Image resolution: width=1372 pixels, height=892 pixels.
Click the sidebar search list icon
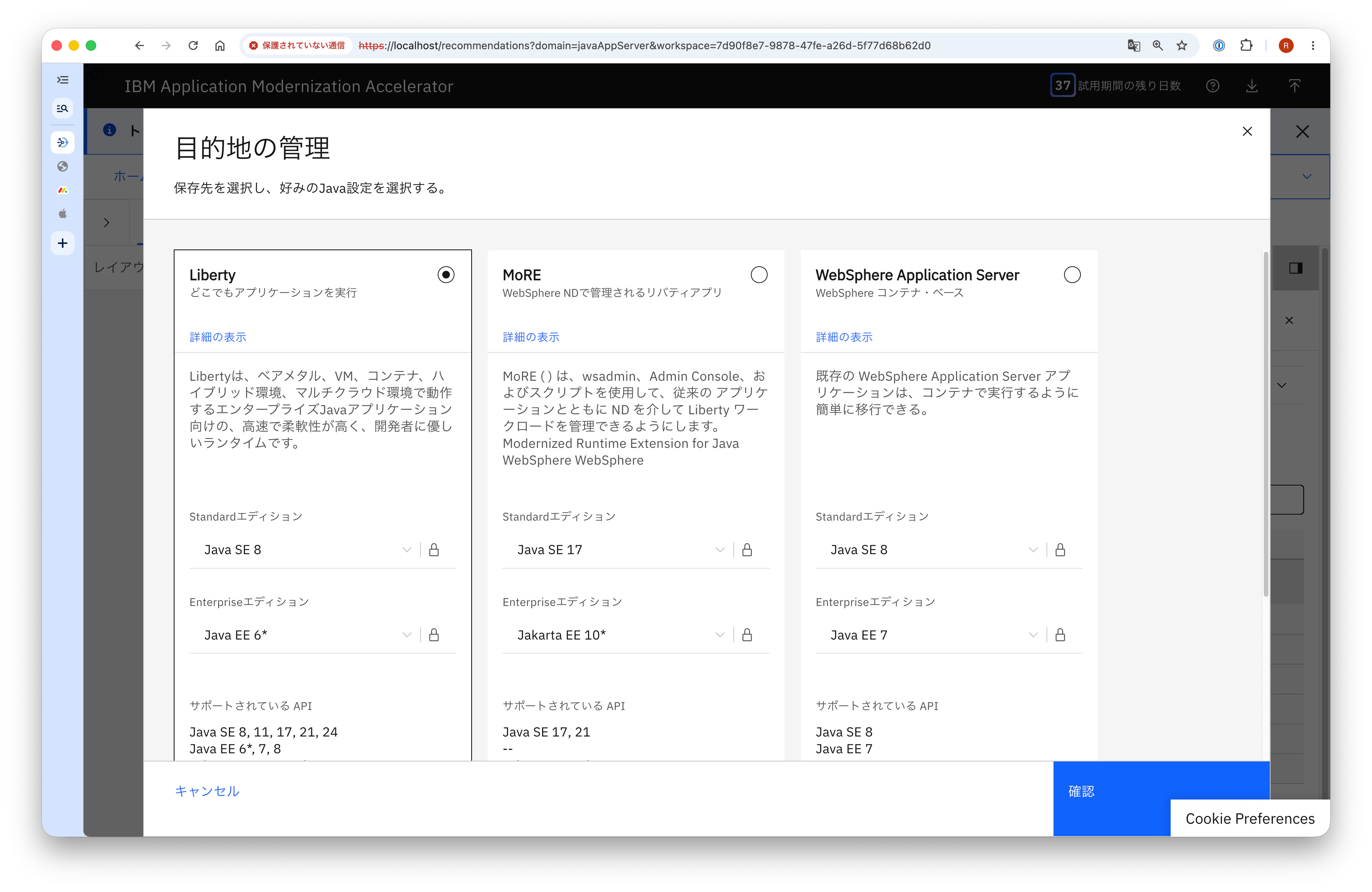click(x=62, y=109)
